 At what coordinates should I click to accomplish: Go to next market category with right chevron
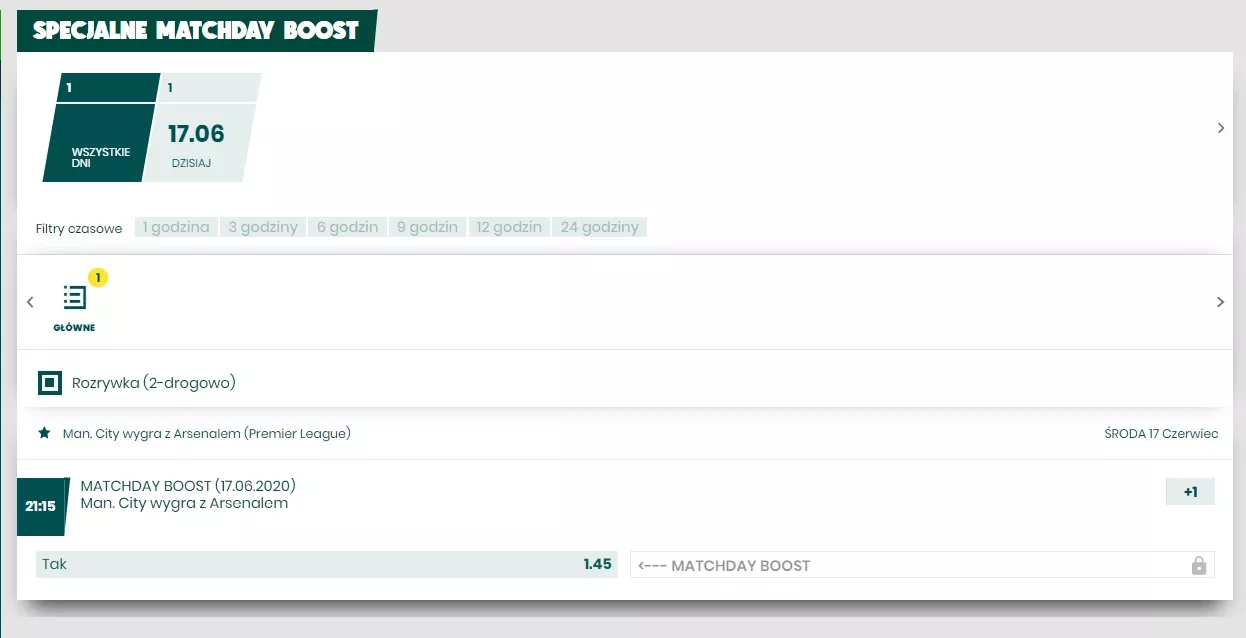pyautogui.click(x=1220, y=301)
